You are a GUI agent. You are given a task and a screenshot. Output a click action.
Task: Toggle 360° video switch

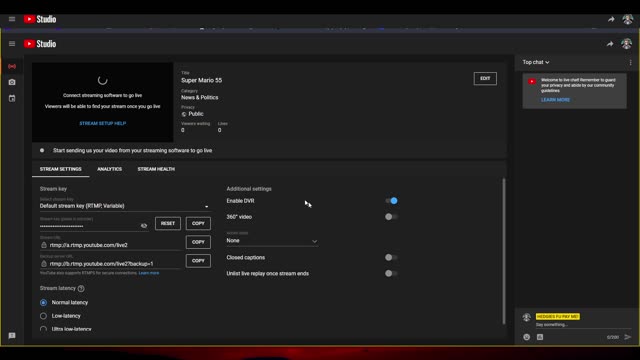point(391,217)
